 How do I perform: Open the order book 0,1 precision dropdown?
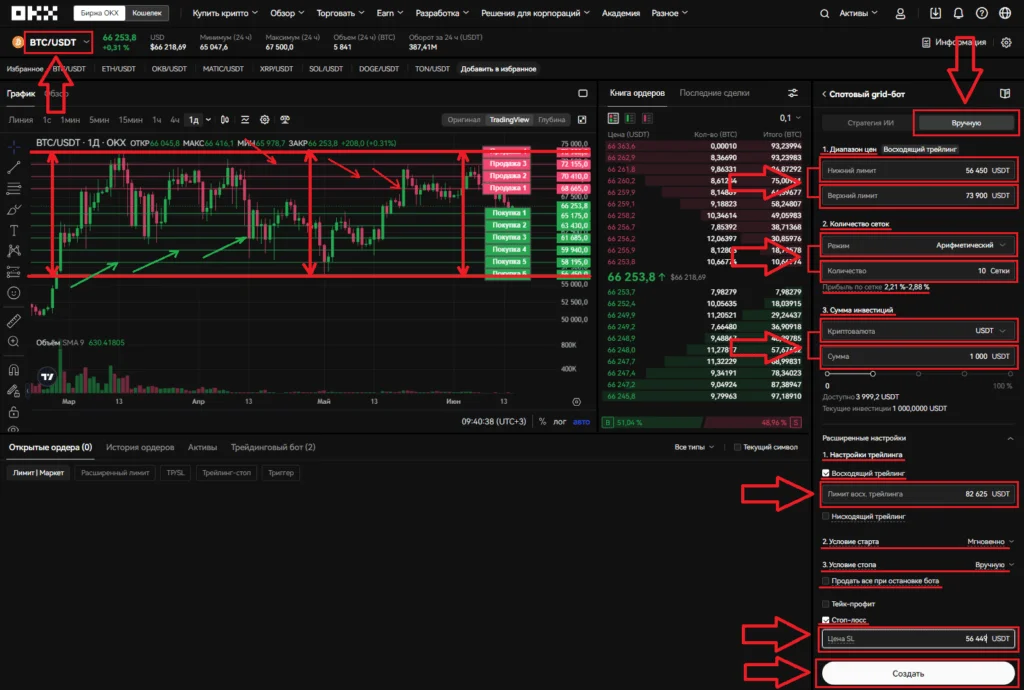790,118
